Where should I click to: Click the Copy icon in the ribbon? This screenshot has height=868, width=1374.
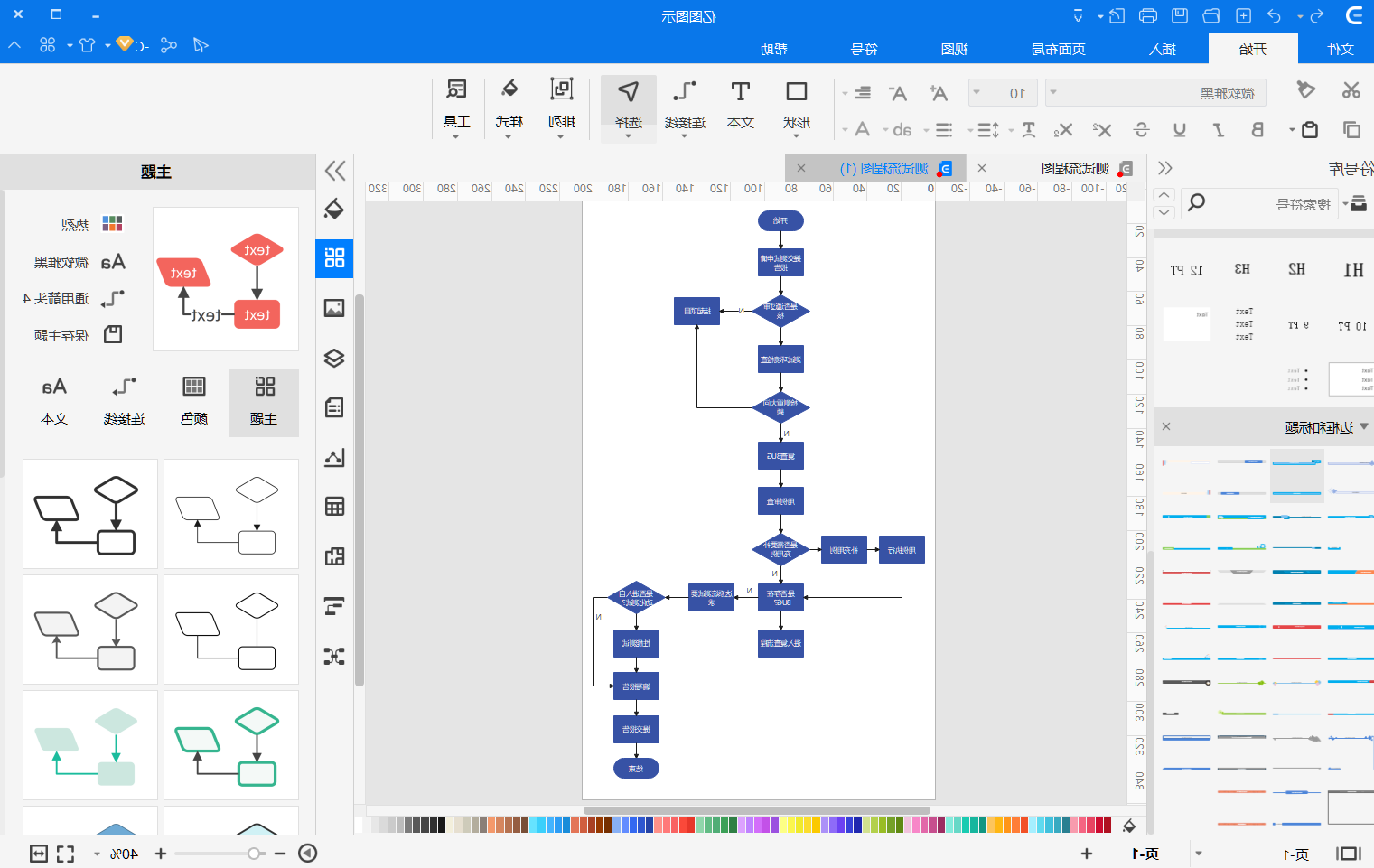pos(1351,130)
